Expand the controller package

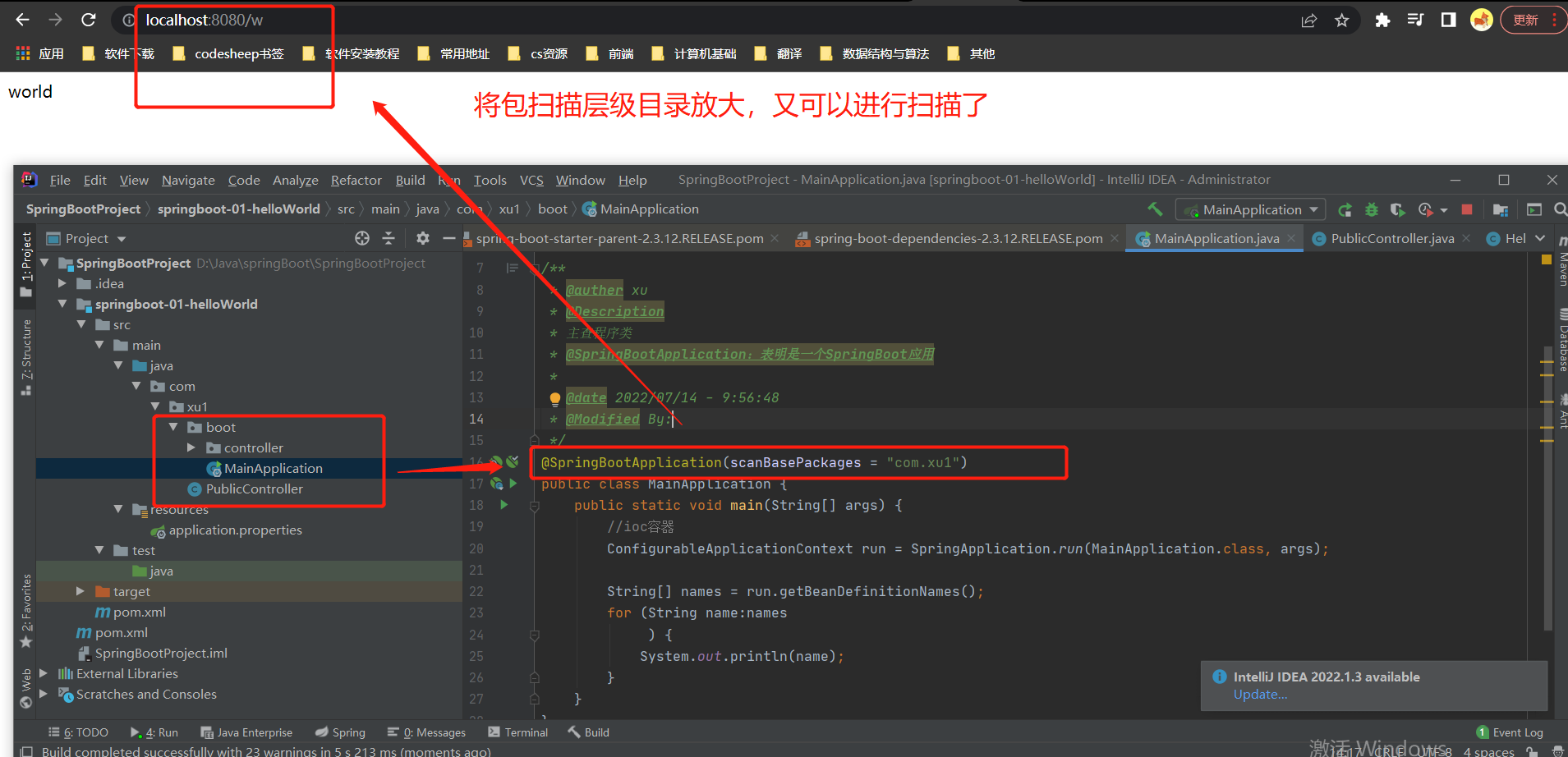[191, 447]
